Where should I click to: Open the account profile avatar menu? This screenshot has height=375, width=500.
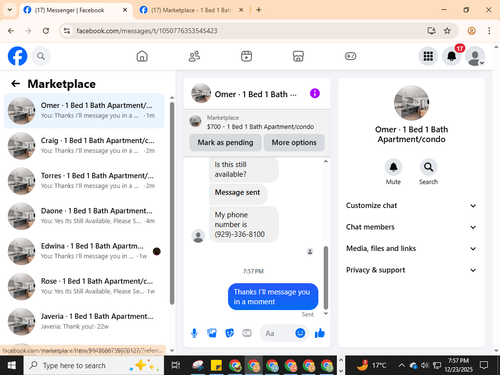tap(475, 56)
